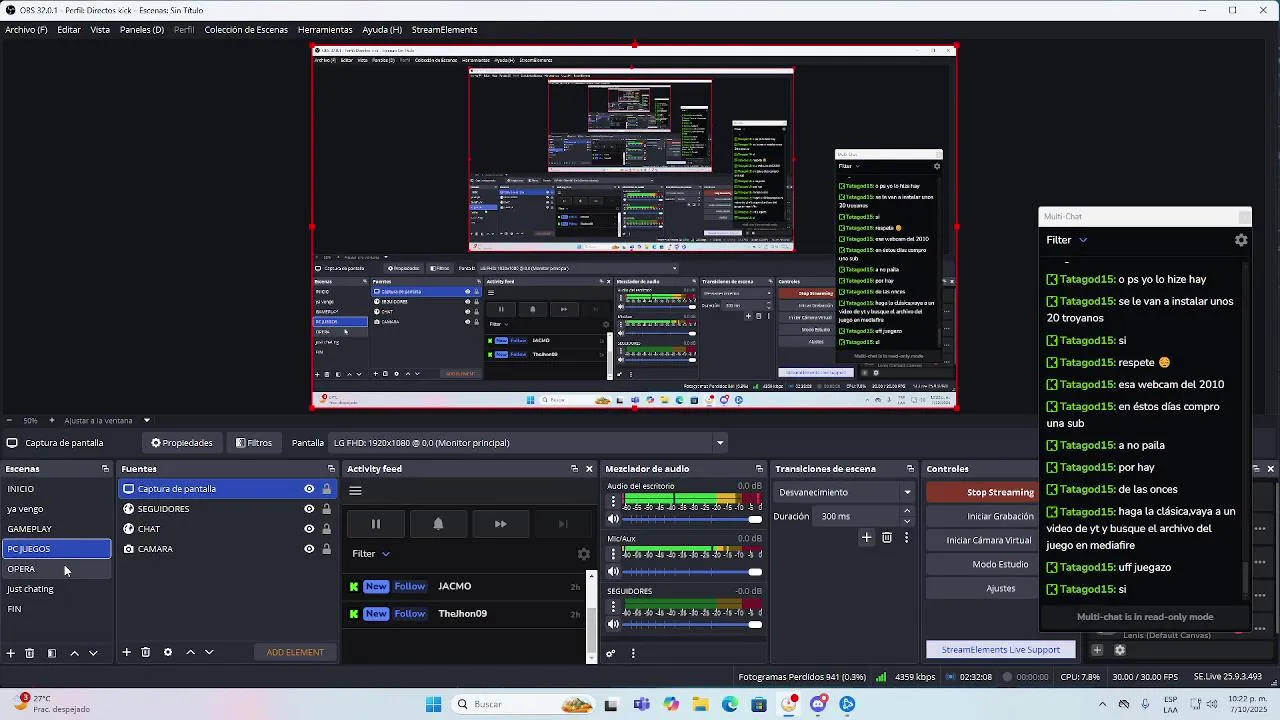Open Multi-Chat settings gear

tap(1241, 240)
